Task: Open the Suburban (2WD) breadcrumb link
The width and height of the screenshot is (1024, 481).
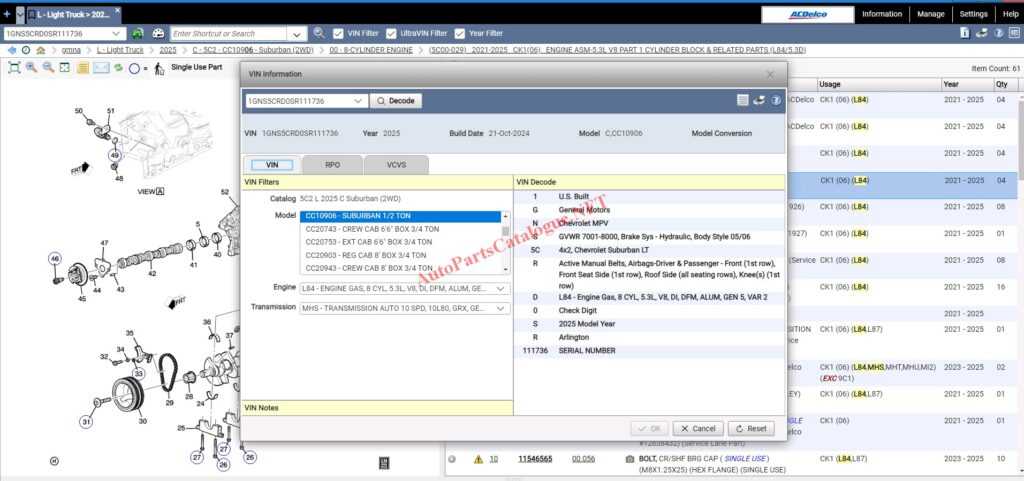Action: click(253, 50)
